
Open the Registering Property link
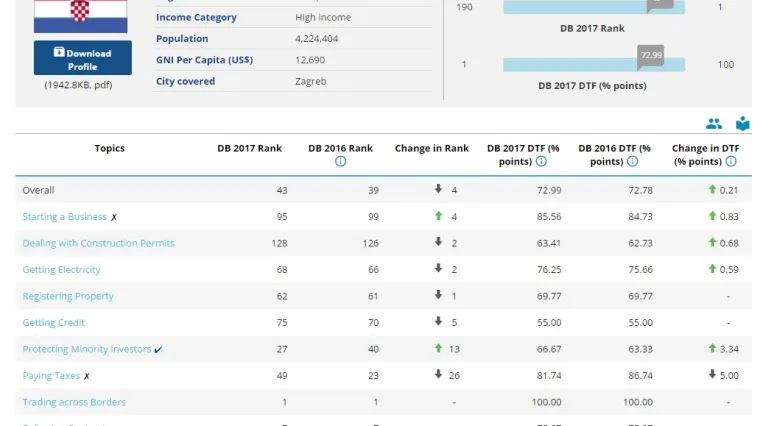pyautogui.click(x=68, y=296)
